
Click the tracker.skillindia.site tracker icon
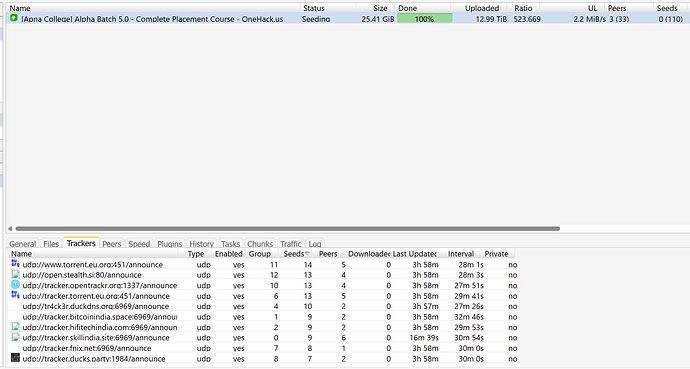tap(15, 337)
